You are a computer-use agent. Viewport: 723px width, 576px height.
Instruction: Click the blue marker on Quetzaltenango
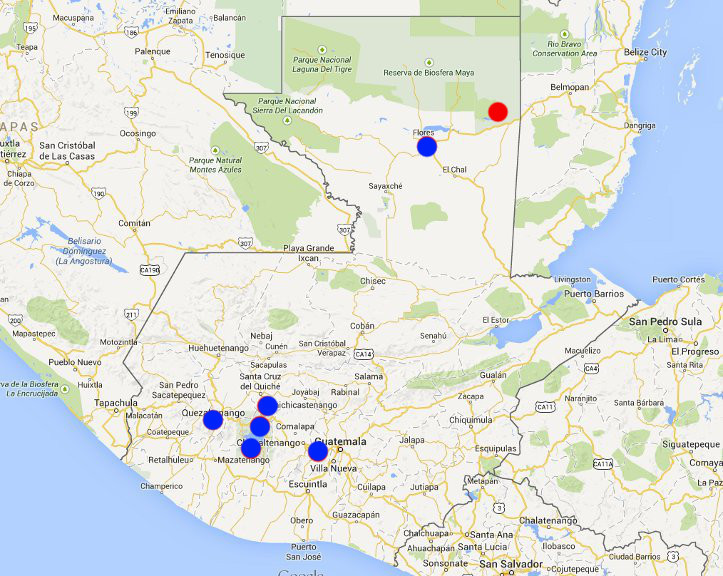pyautogui.click(x=213, y=420)
